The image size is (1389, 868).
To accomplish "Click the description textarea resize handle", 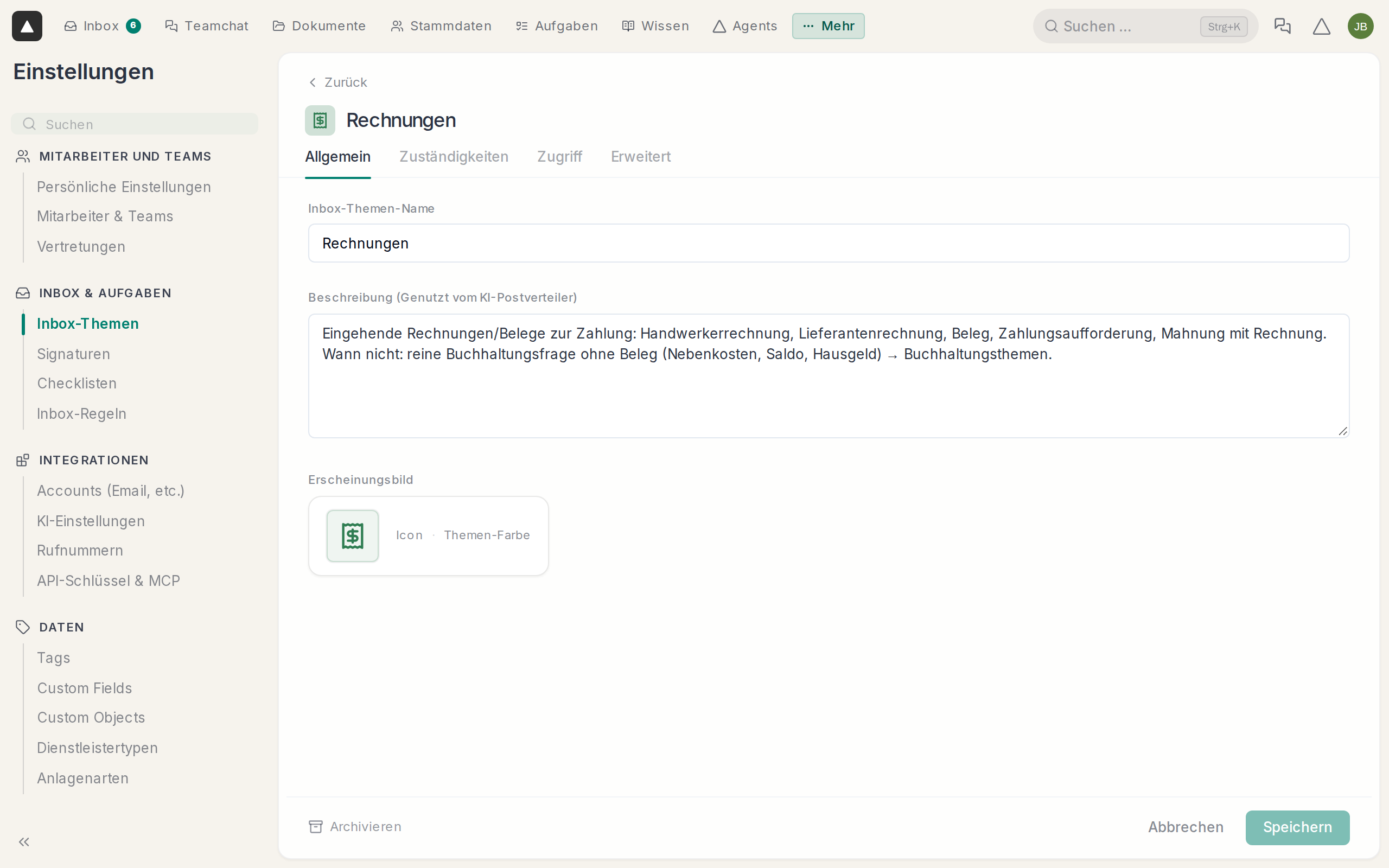I will (1342, 431).
